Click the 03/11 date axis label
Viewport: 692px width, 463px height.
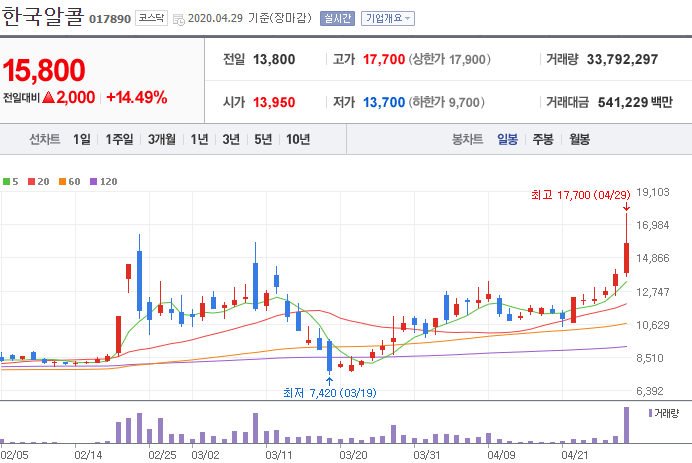278,455
